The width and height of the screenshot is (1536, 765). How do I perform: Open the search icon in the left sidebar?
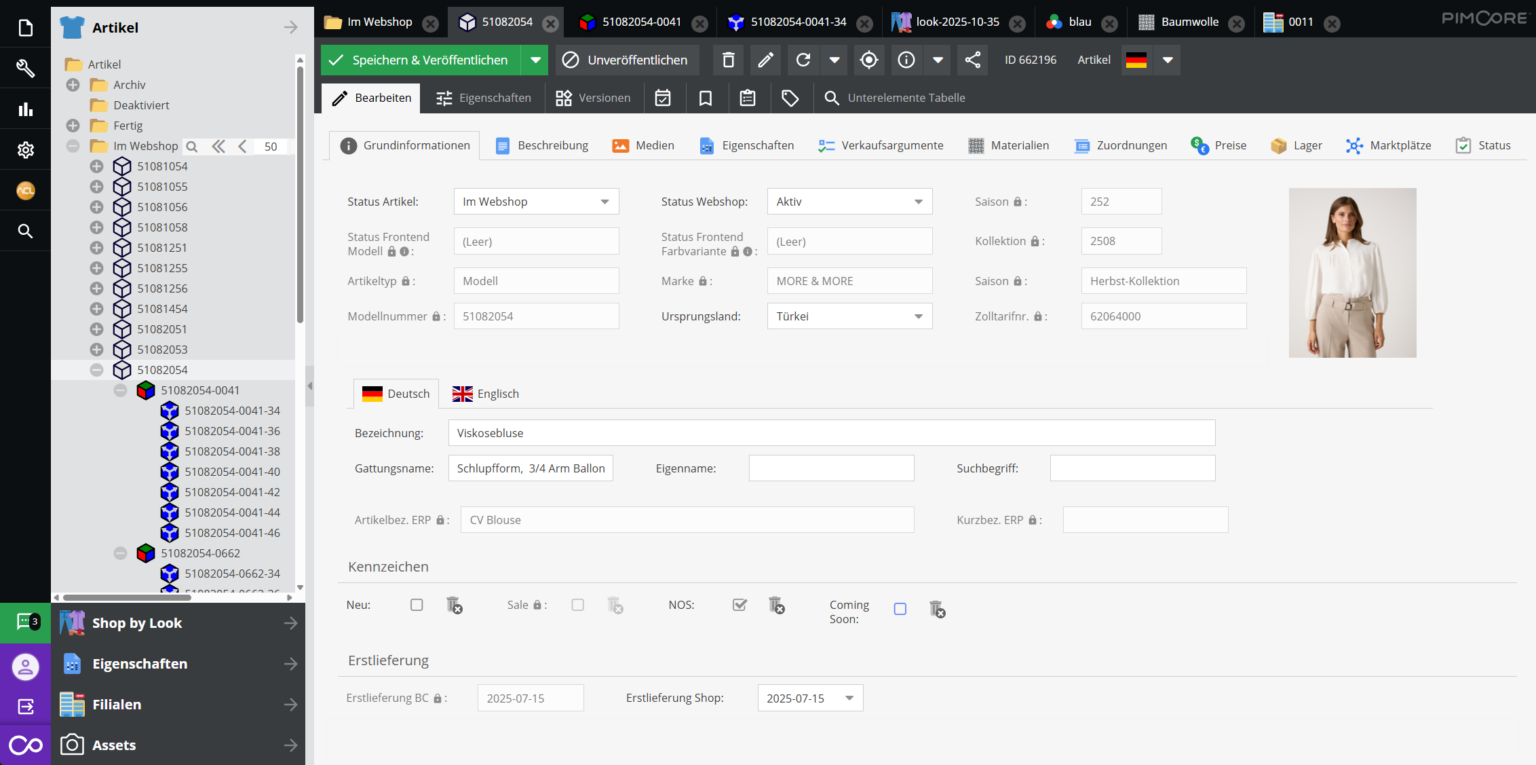tap(25, 230)
